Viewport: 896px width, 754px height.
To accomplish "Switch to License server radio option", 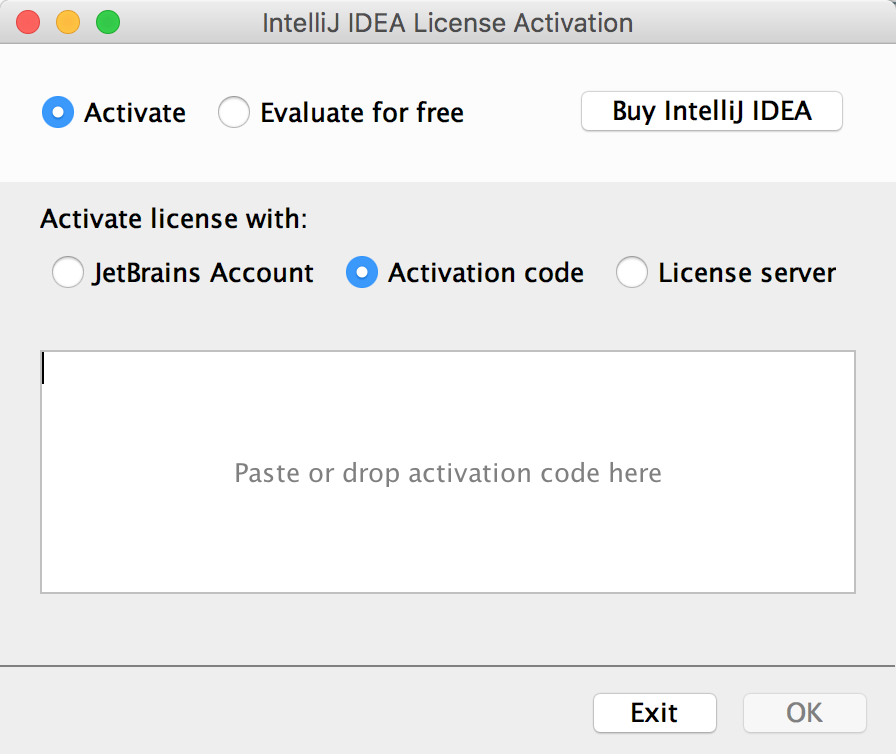I will 632,273.
